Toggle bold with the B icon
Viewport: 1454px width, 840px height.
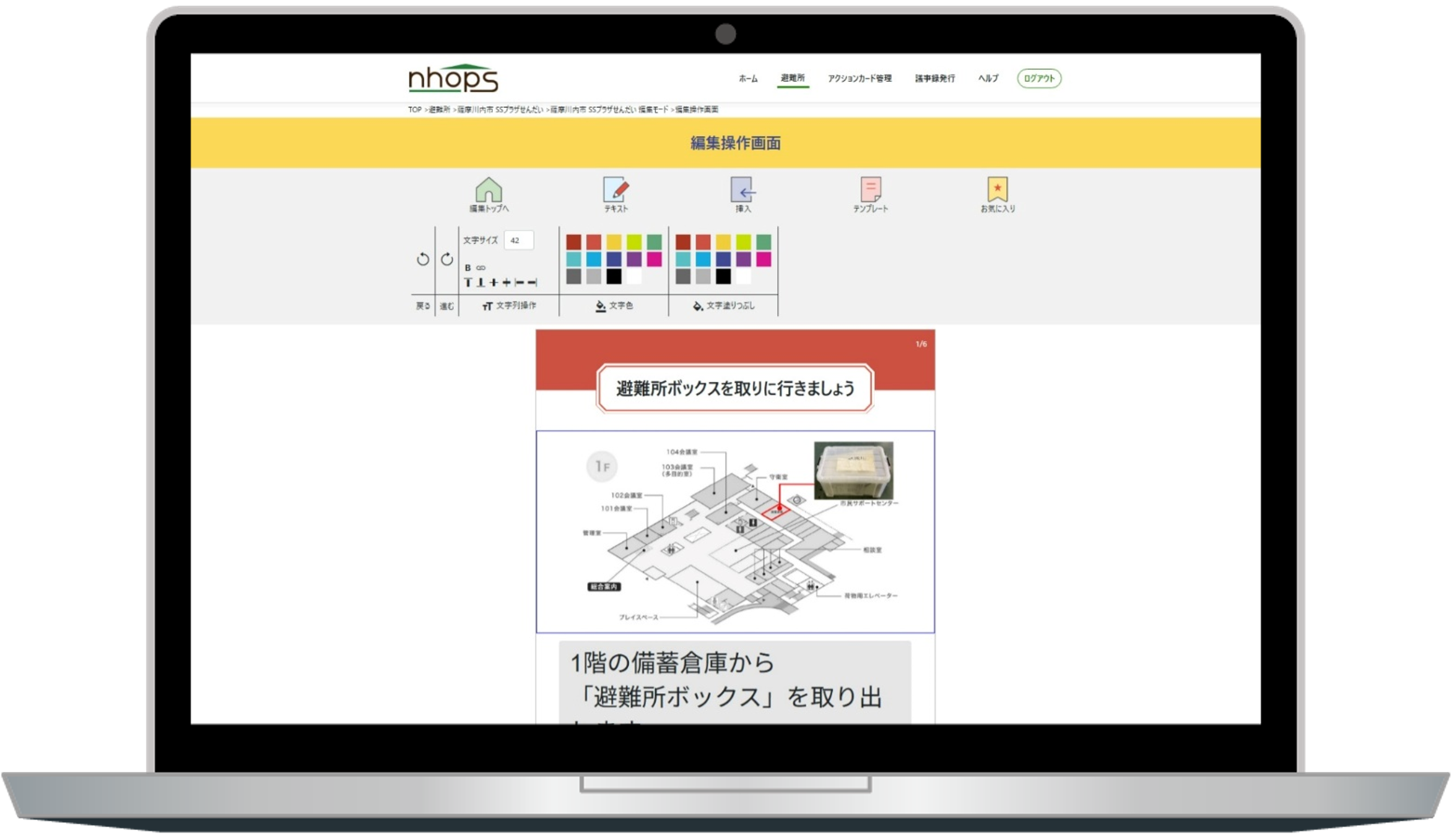pos(468,268)
